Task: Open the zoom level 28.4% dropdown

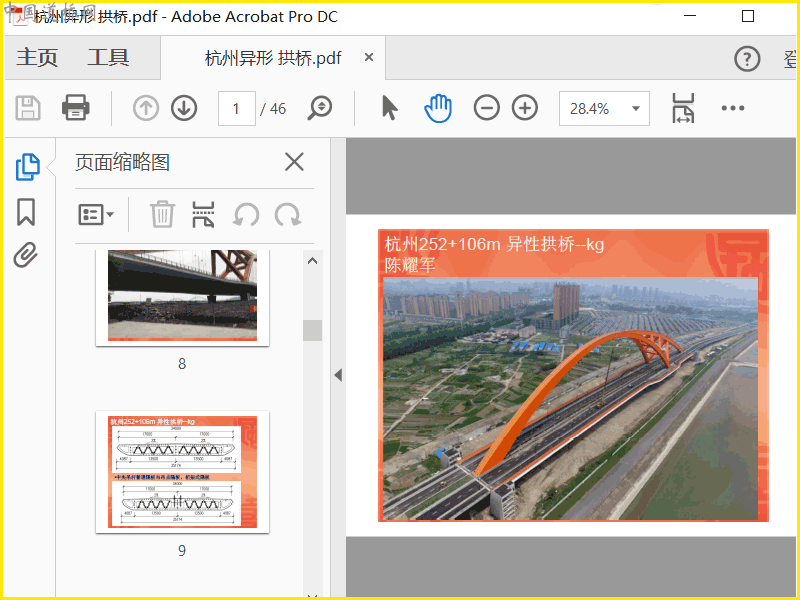Action: (635, 108)
